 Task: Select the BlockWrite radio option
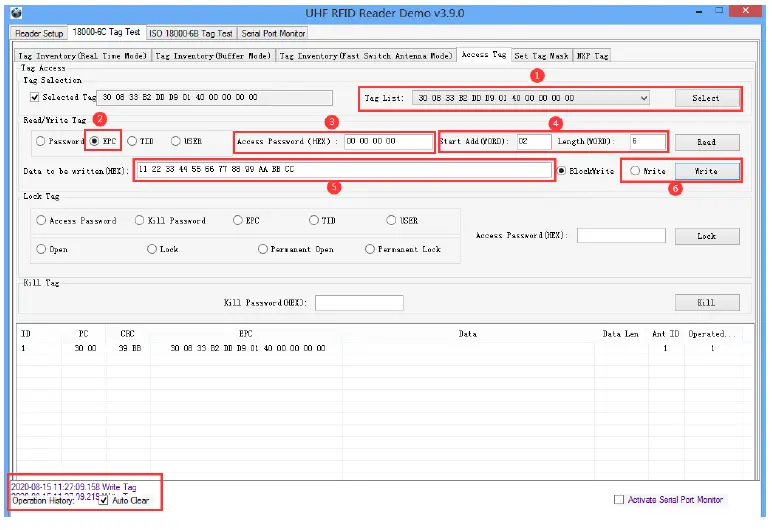point(561,171)
